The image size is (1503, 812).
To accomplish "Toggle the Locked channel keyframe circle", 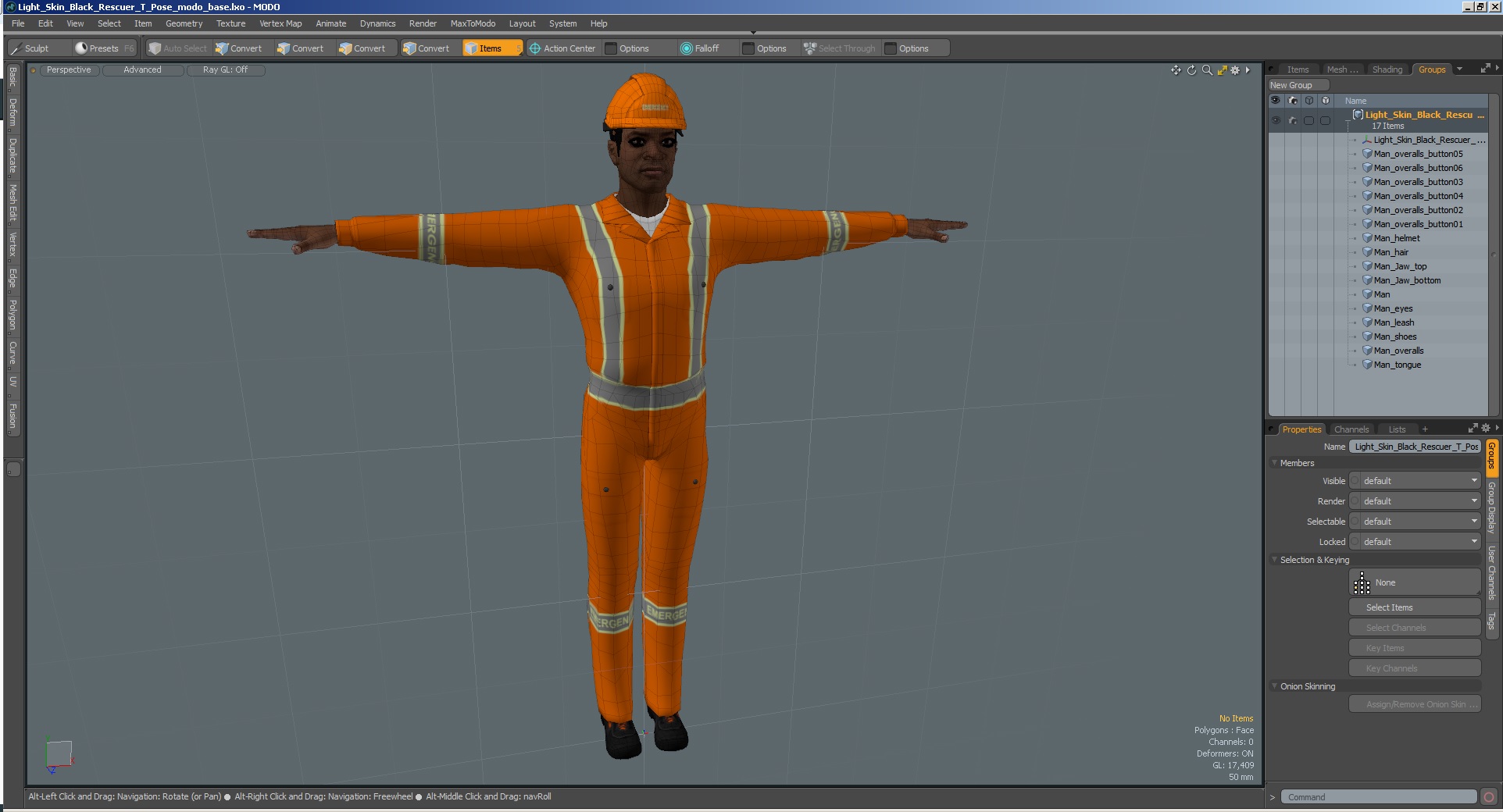I will pos(1355,542).
